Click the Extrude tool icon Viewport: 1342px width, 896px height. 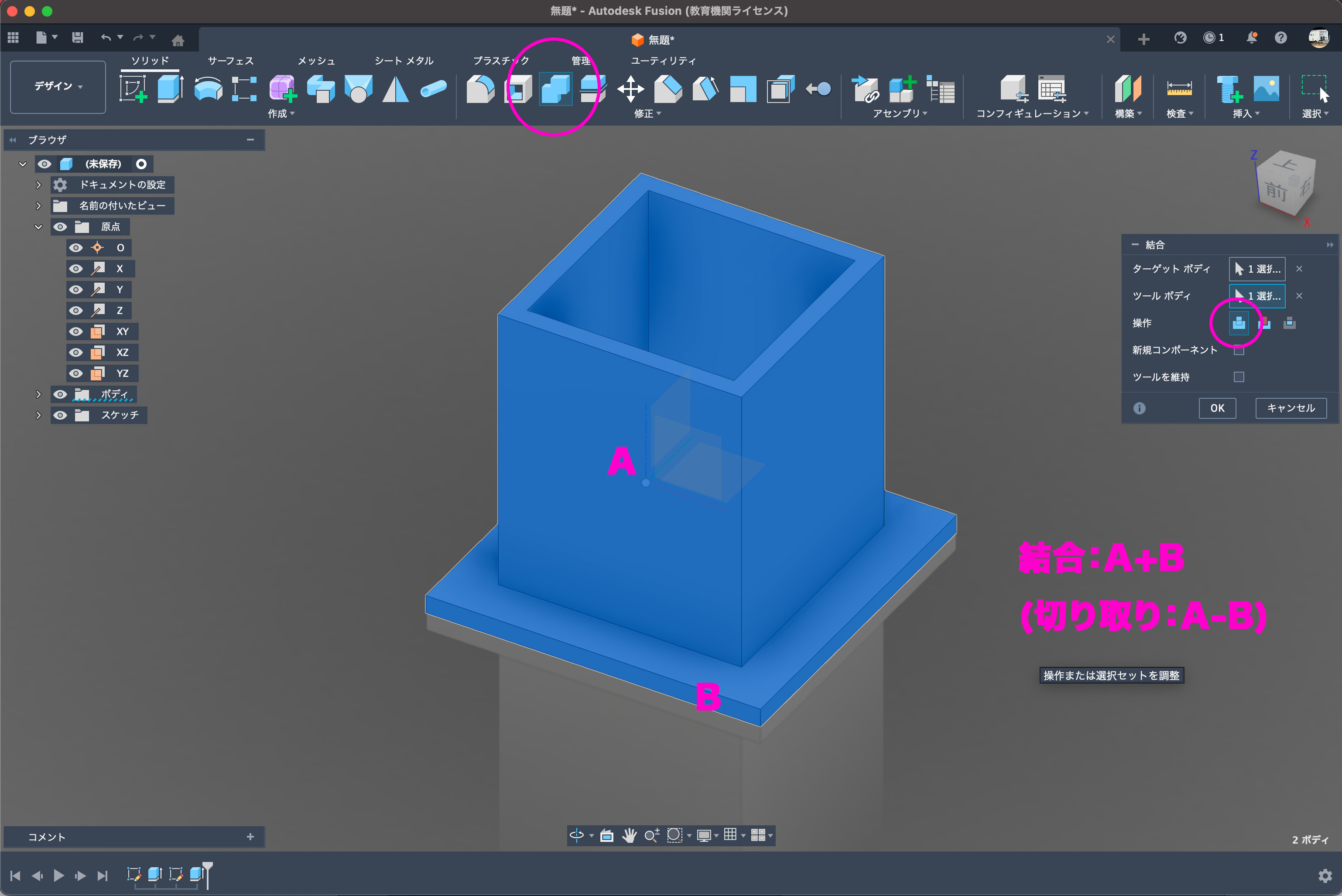tap(170, 89)
